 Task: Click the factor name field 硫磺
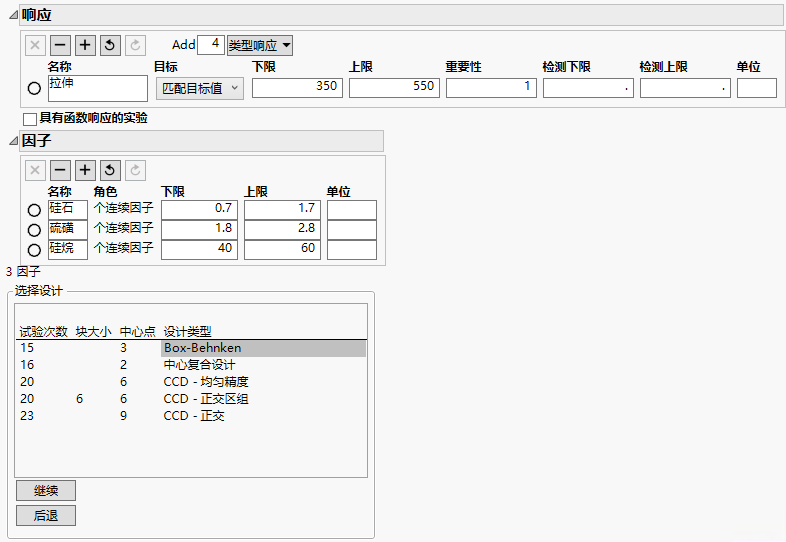[68, 230]
